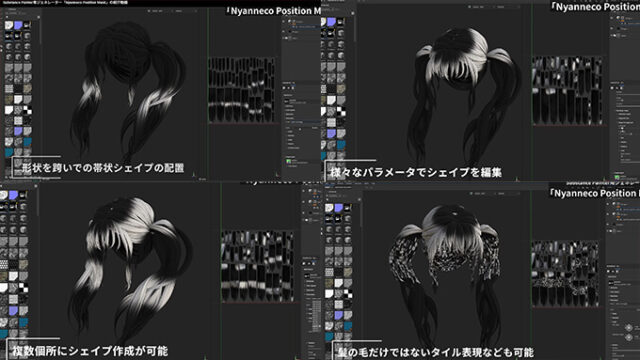
Task: Close the shelf panel in タイル表現 screenshot
Action: (359, 200)
